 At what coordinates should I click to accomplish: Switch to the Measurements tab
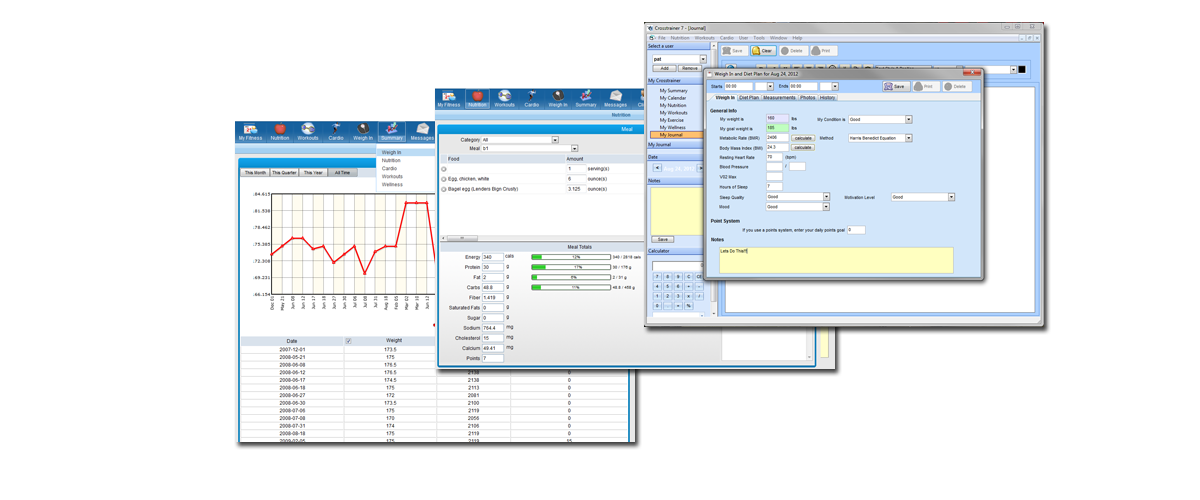click(780, 98)
